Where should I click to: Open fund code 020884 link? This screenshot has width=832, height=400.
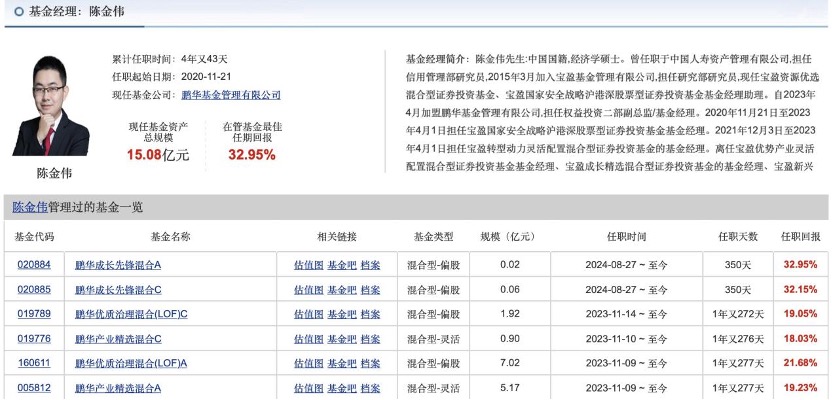click(34, 265)
